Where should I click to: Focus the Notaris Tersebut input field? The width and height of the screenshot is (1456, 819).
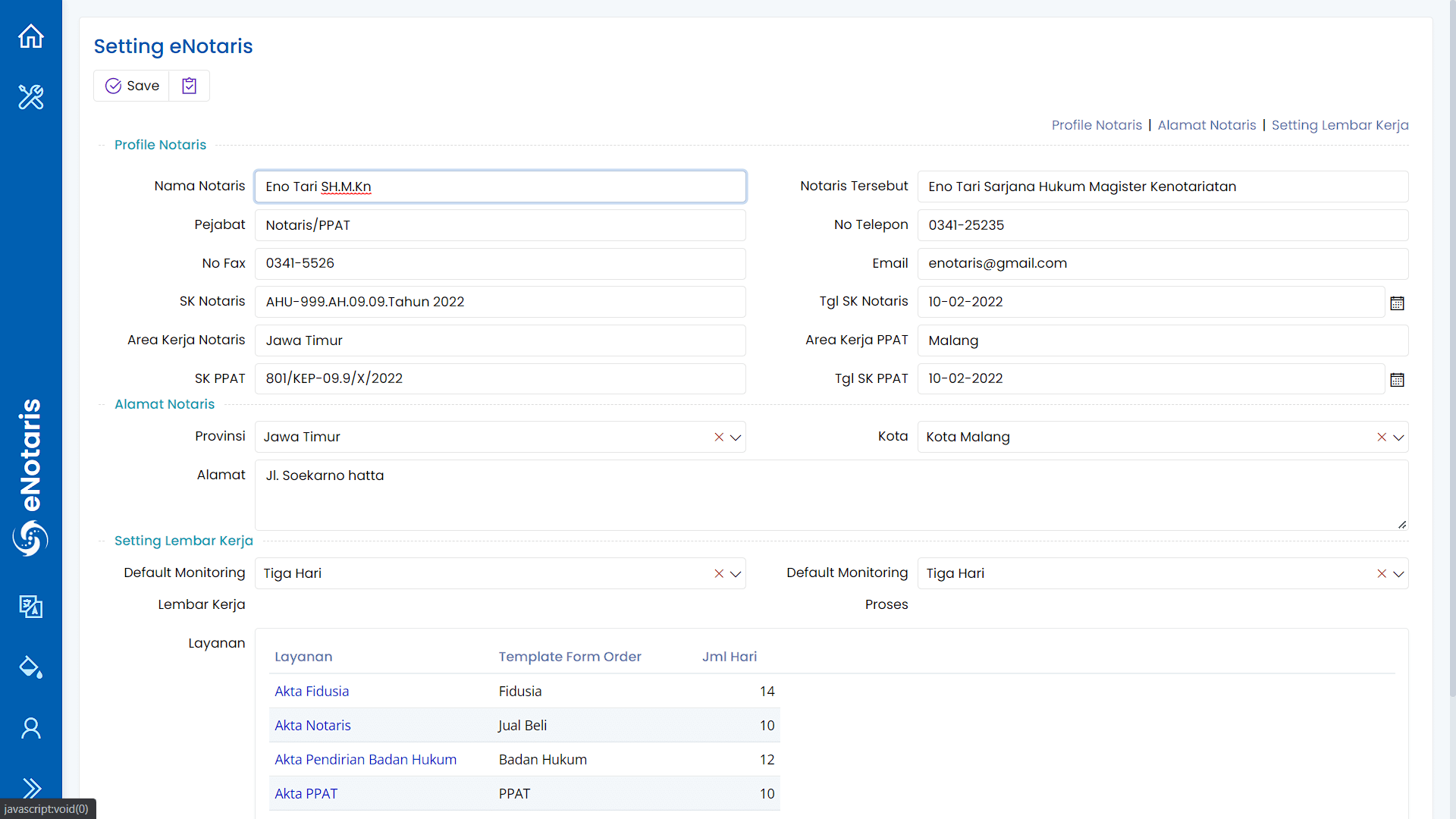coord(1163,187)
